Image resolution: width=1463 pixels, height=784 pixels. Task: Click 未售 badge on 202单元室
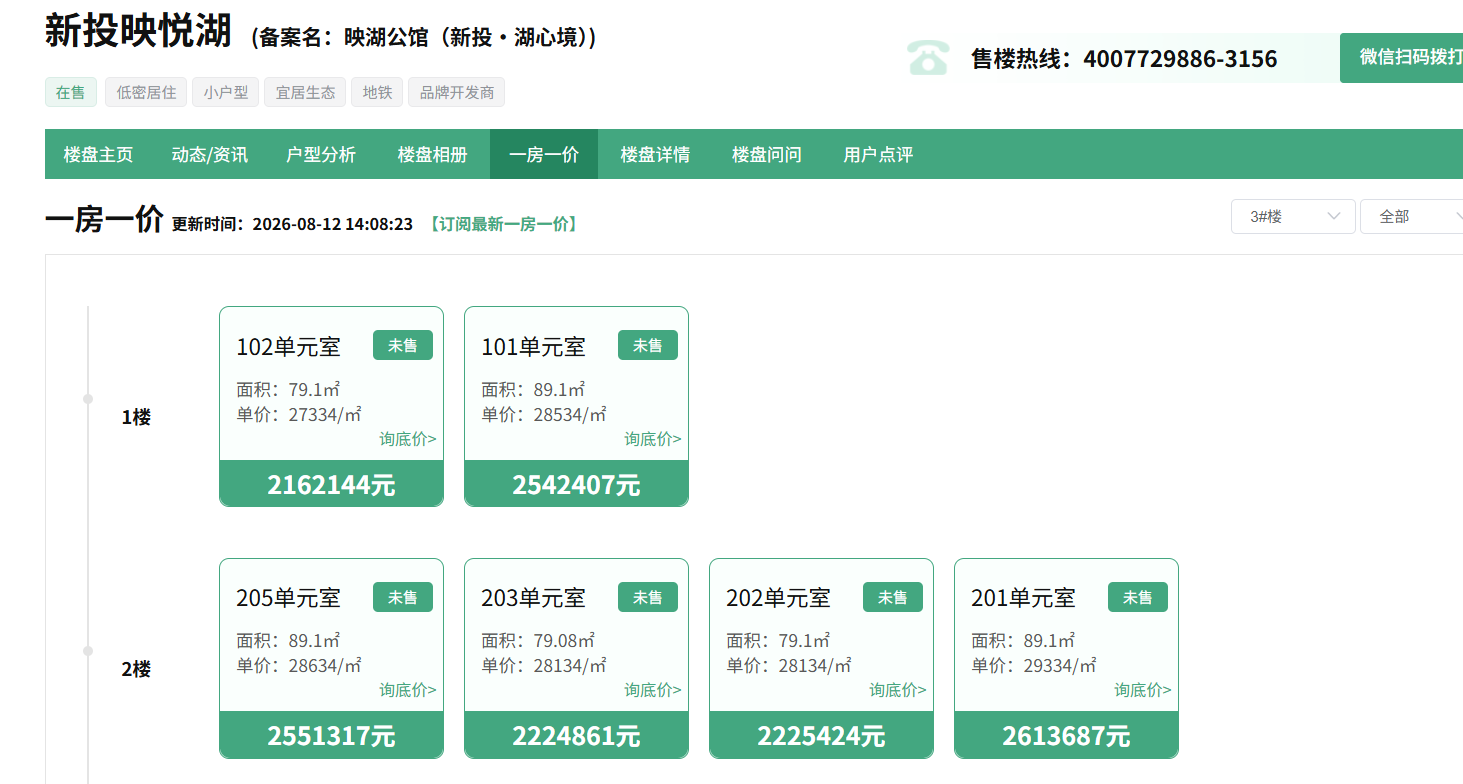(x=893, y=597)
